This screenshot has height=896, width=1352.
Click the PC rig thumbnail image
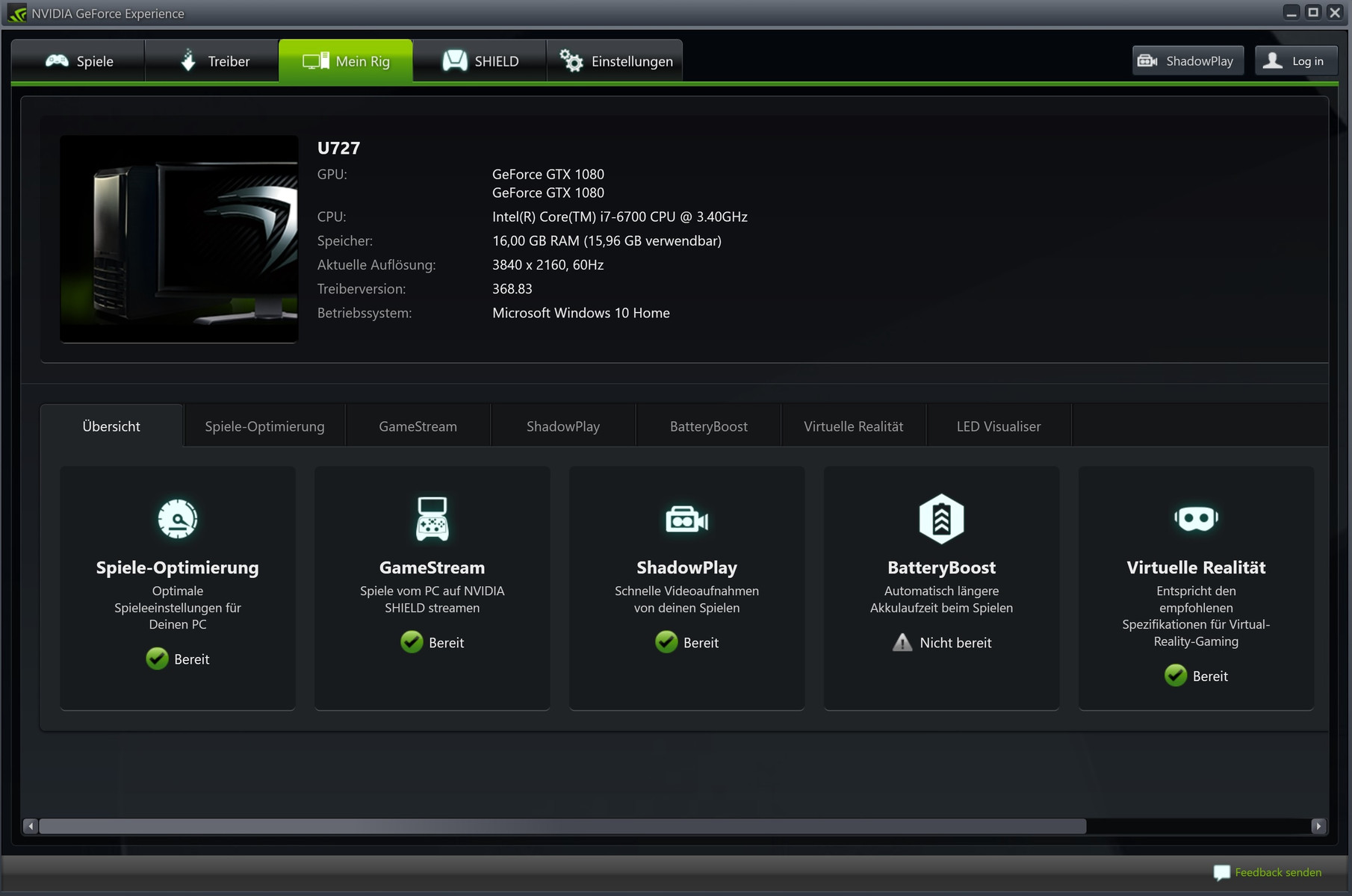pyautogui.click(x=179, y=239)
